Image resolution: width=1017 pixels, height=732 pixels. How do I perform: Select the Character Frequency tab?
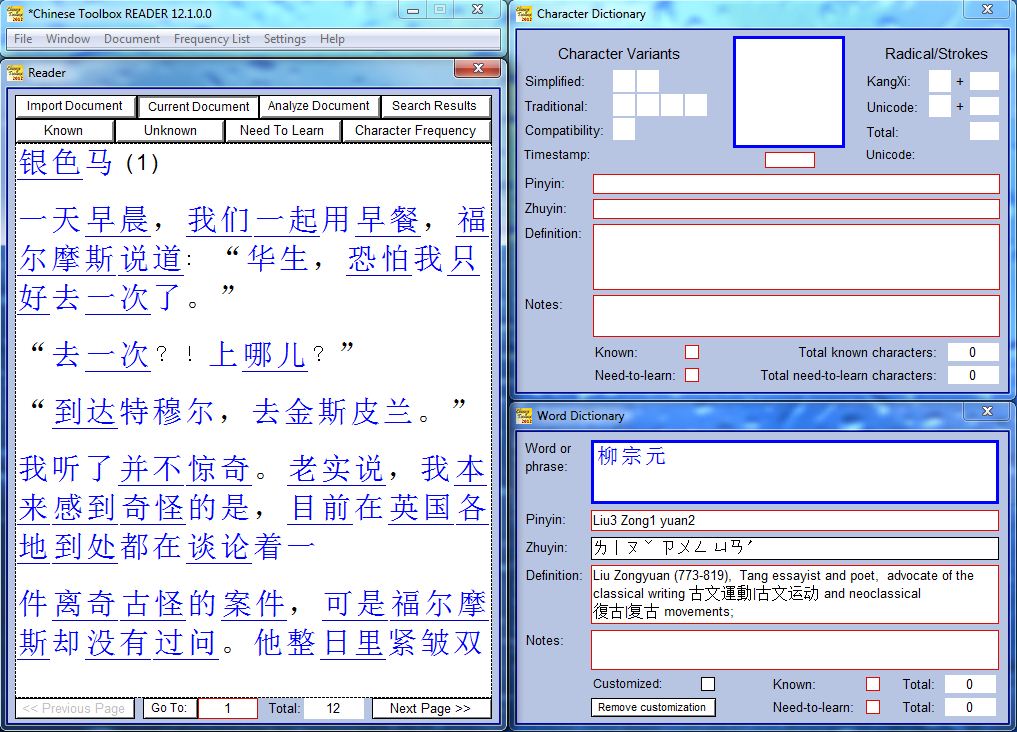[x=415, y=130]
